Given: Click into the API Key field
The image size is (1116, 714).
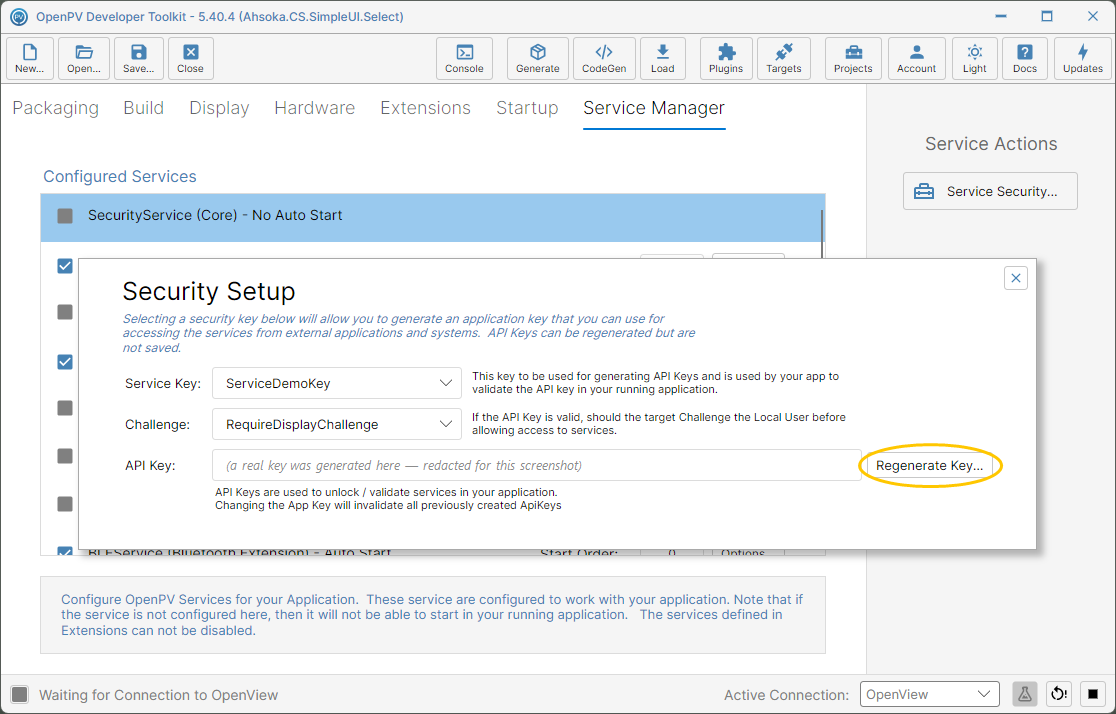Looking at the screenshot, I should click(537, 466).
